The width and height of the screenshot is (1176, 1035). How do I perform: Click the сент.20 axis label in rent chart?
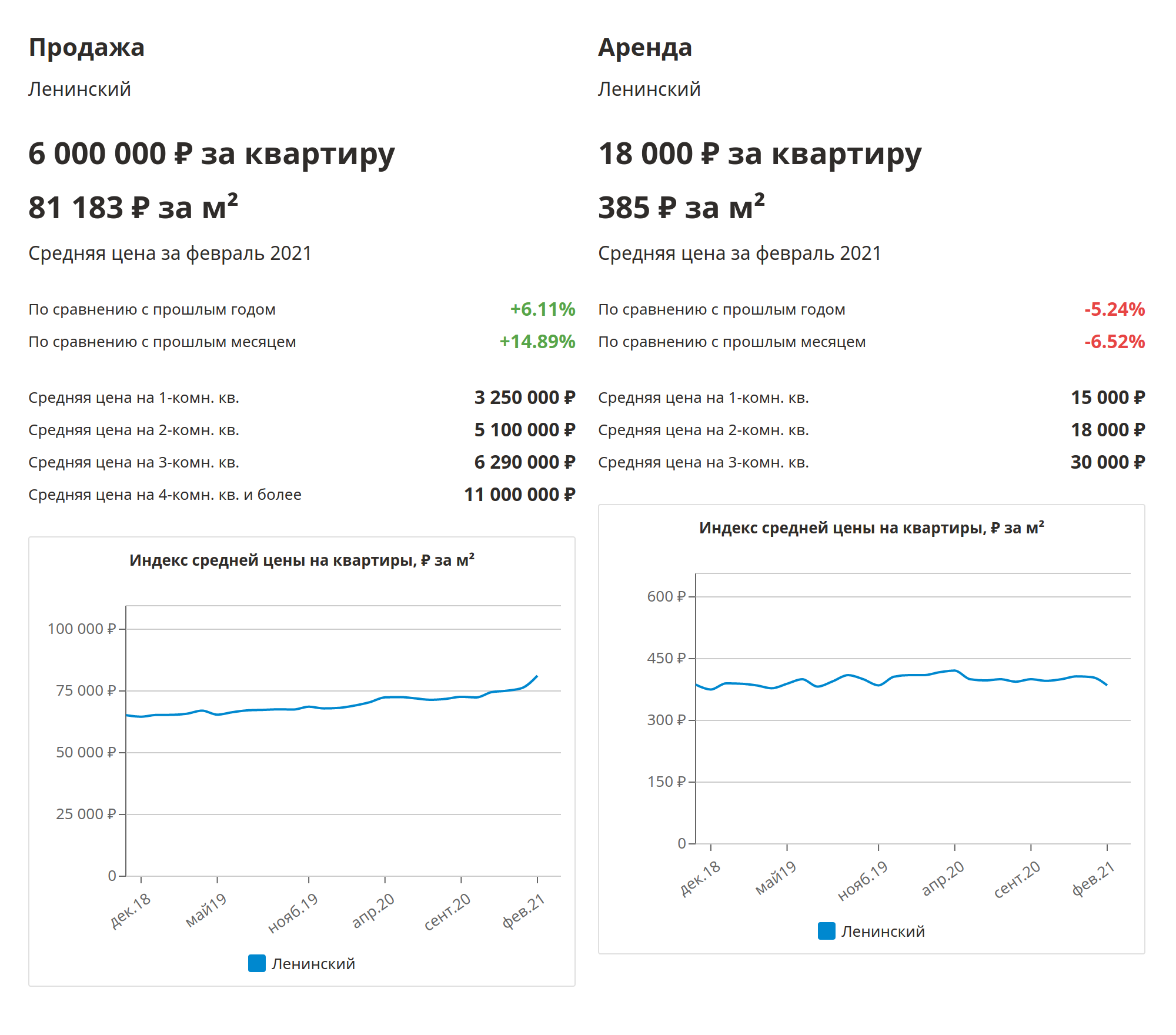coord(1017,879)
